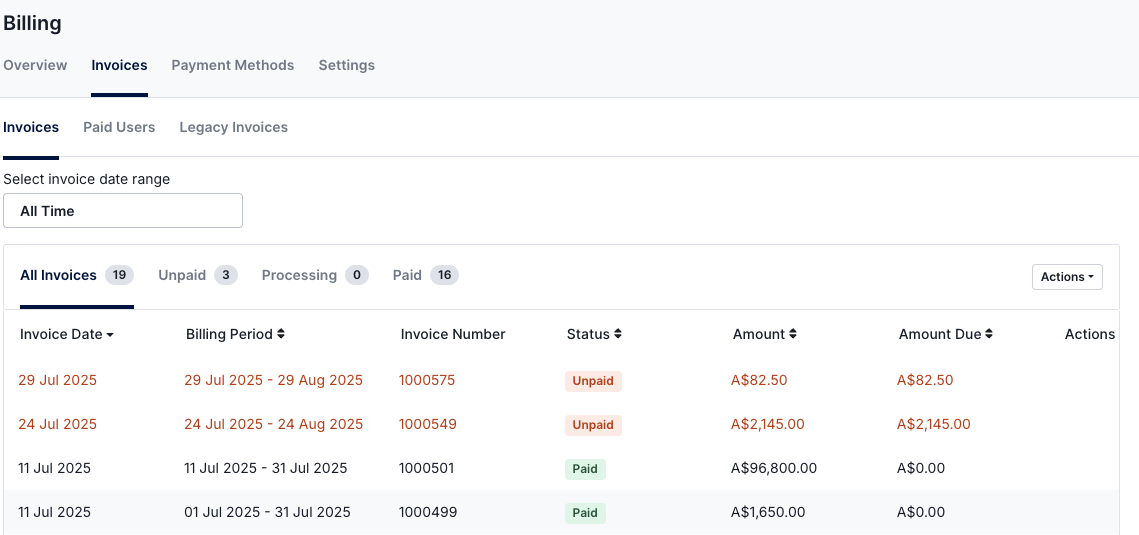Image resolution: width=1139 pixels, height=535 pixels.
Task: Click the Actions column header
Action: coord(1090,334)
